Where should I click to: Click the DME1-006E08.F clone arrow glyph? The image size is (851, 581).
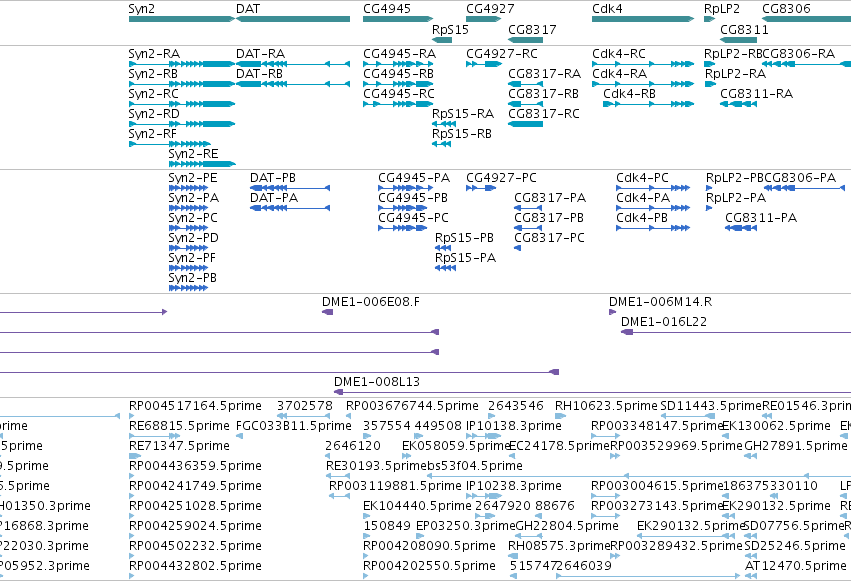[x=327, y=312]
